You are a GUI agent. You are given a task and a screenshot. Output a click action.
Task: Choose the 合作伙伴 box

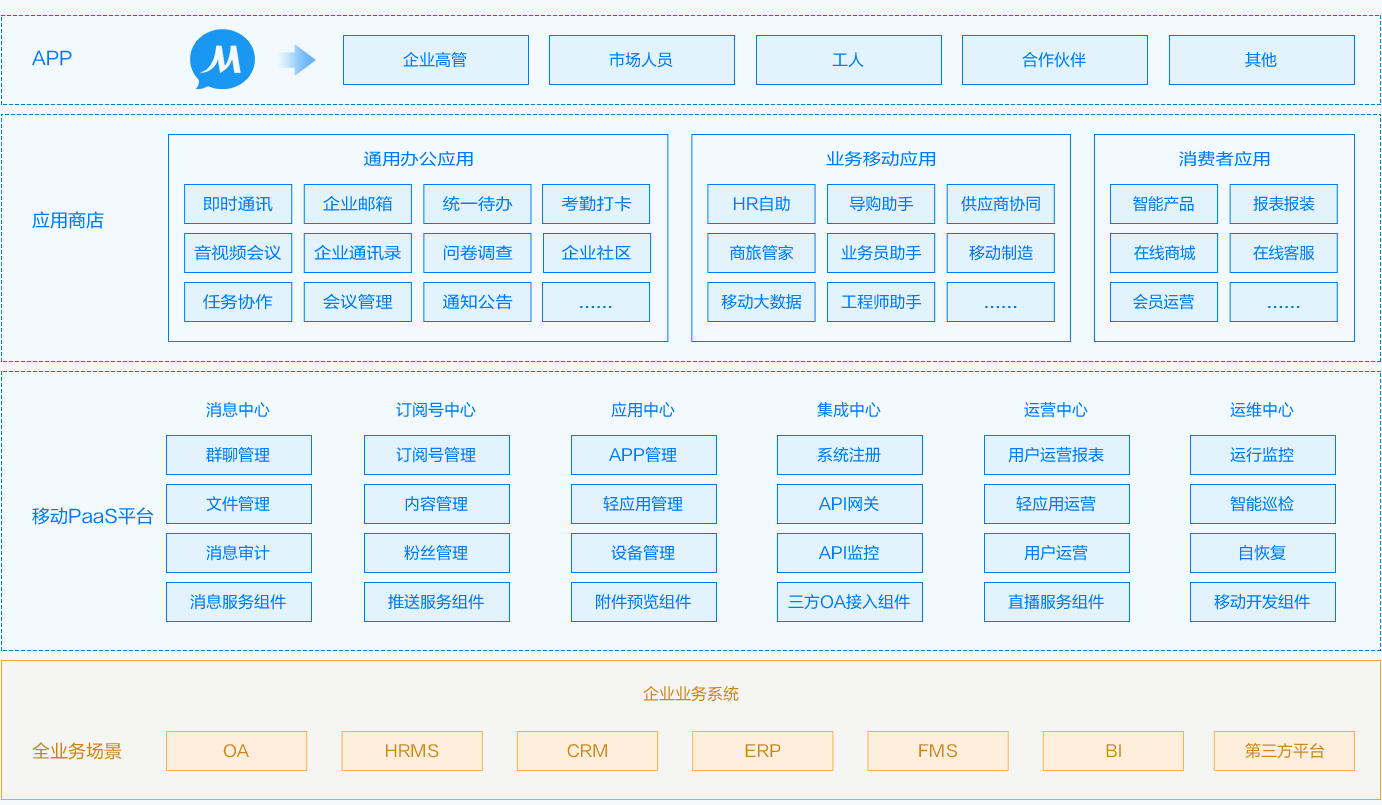coord(1054,60)
